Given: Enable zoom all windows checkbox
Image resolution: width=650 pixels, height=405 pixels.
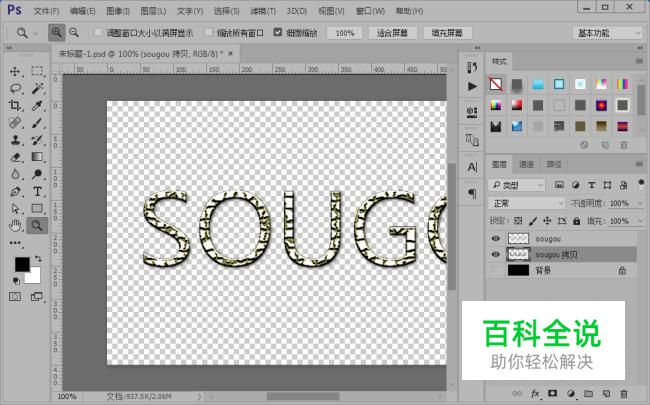Looking at the screenshot, I should [x=209, y=32].
